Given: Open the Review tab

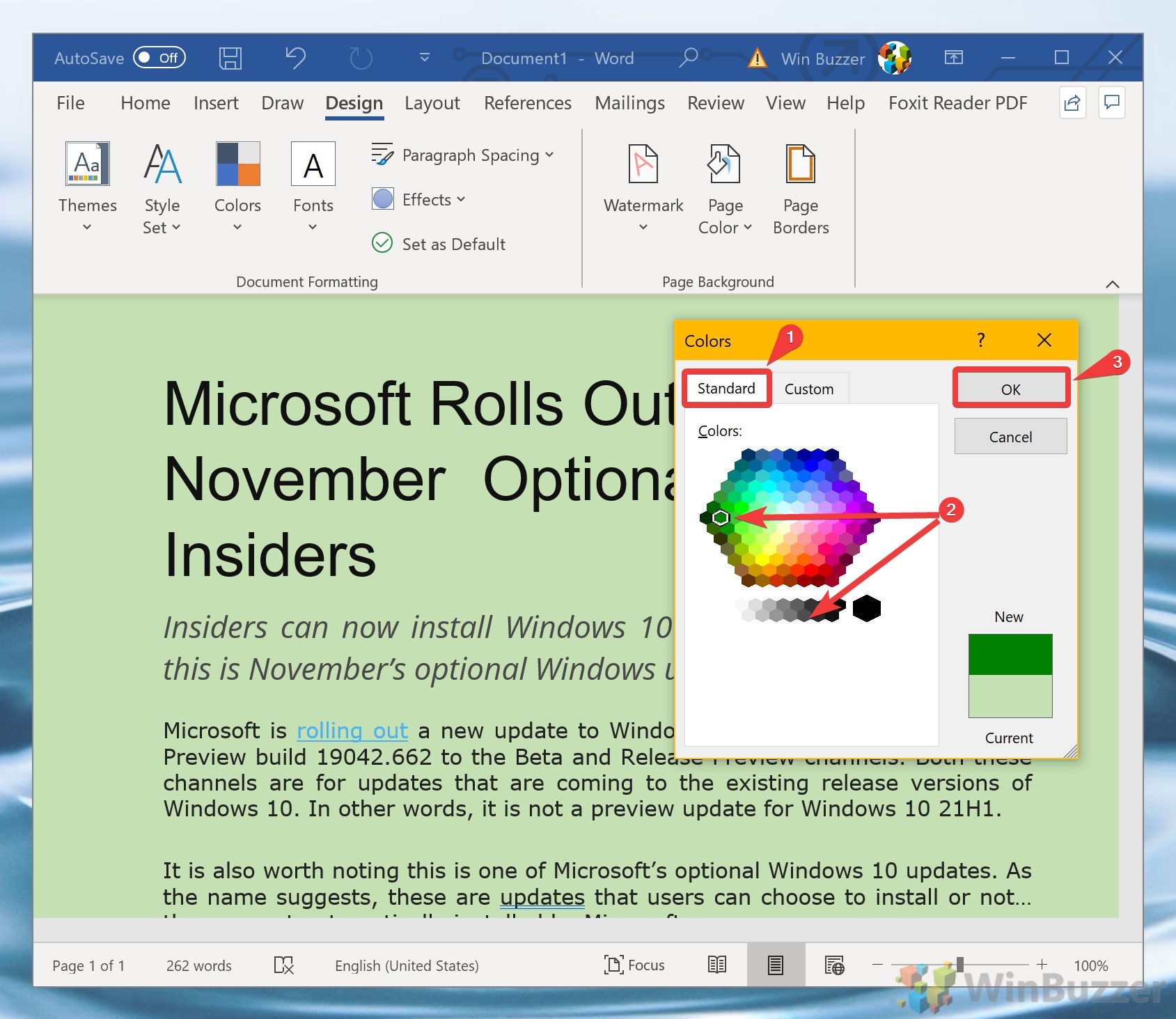Looking at the screenshot, I should coord(716,103).
